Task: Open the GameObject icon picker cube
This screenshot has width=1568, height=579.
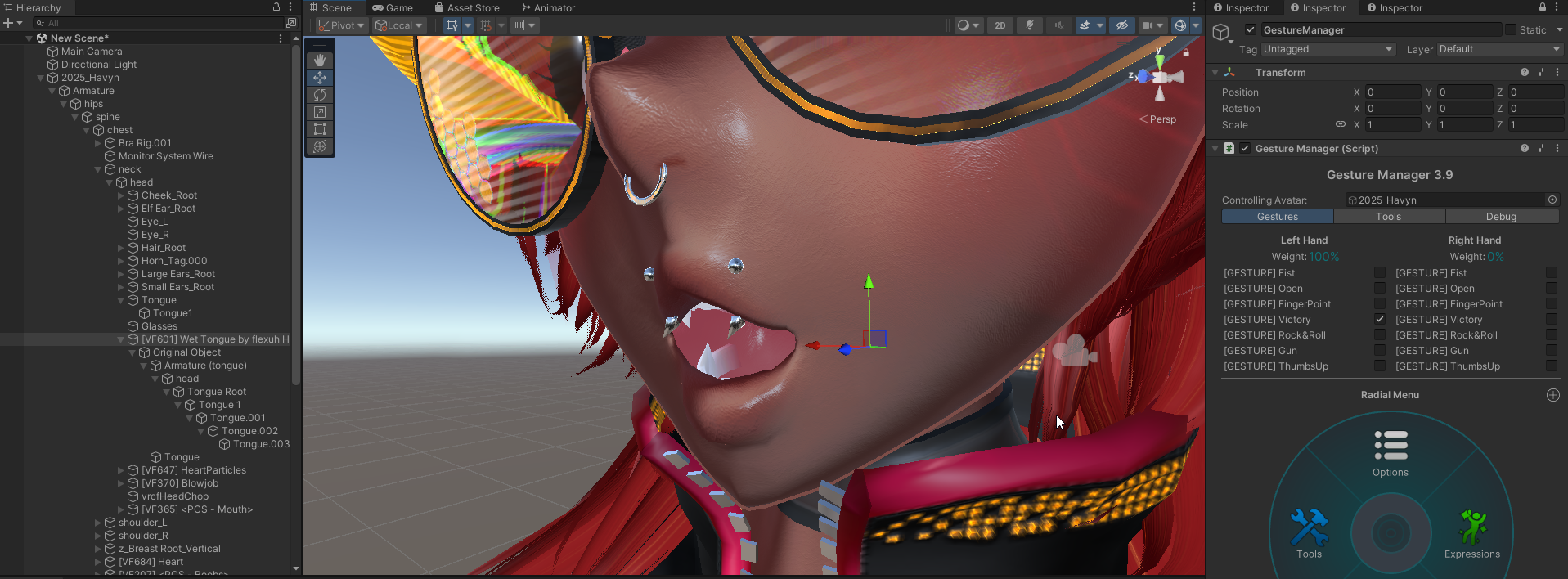Action: click(x=1221, y=32)
